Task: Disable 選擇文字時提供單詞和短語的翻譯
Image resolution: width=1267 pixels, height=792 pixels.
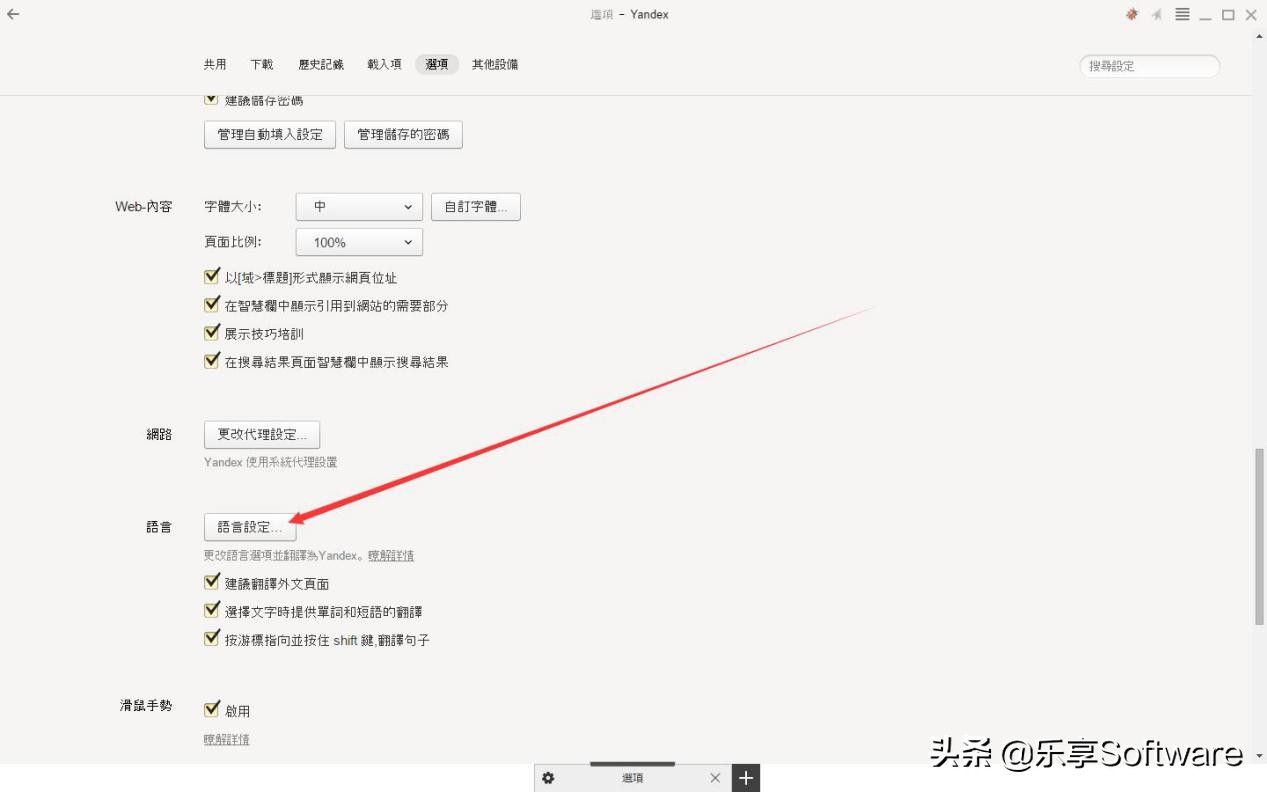Action: pyautogui.click(x=211, y=610)
